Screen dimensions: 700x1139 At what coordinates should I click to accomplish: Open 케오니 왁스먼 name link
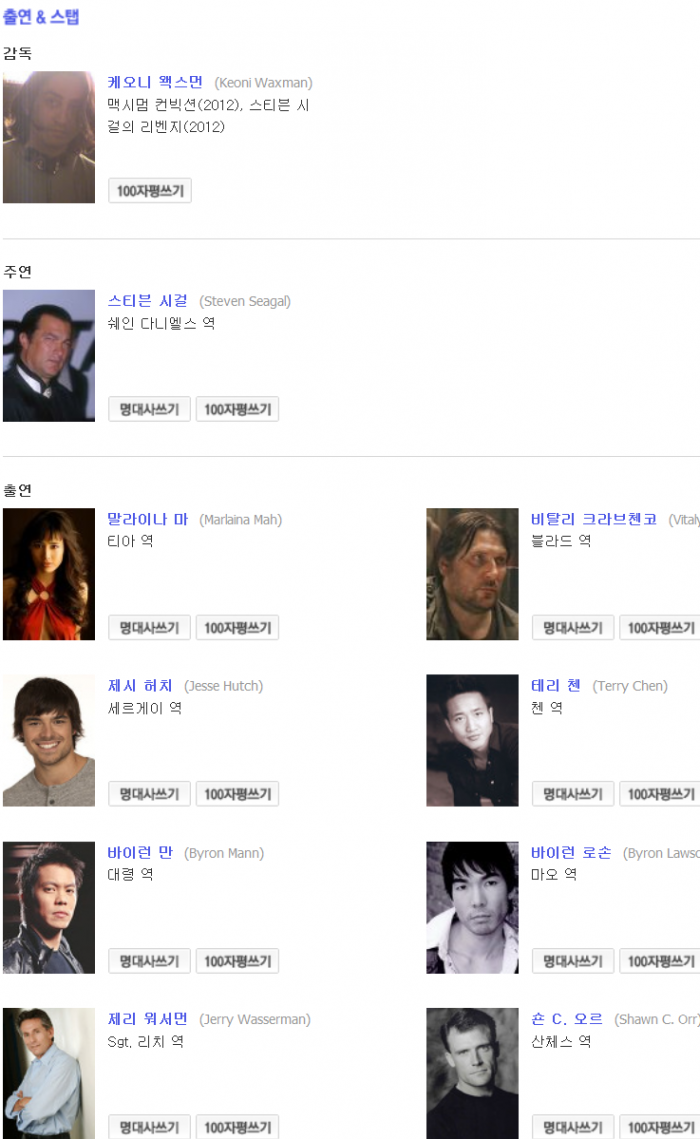click(155, 82)
